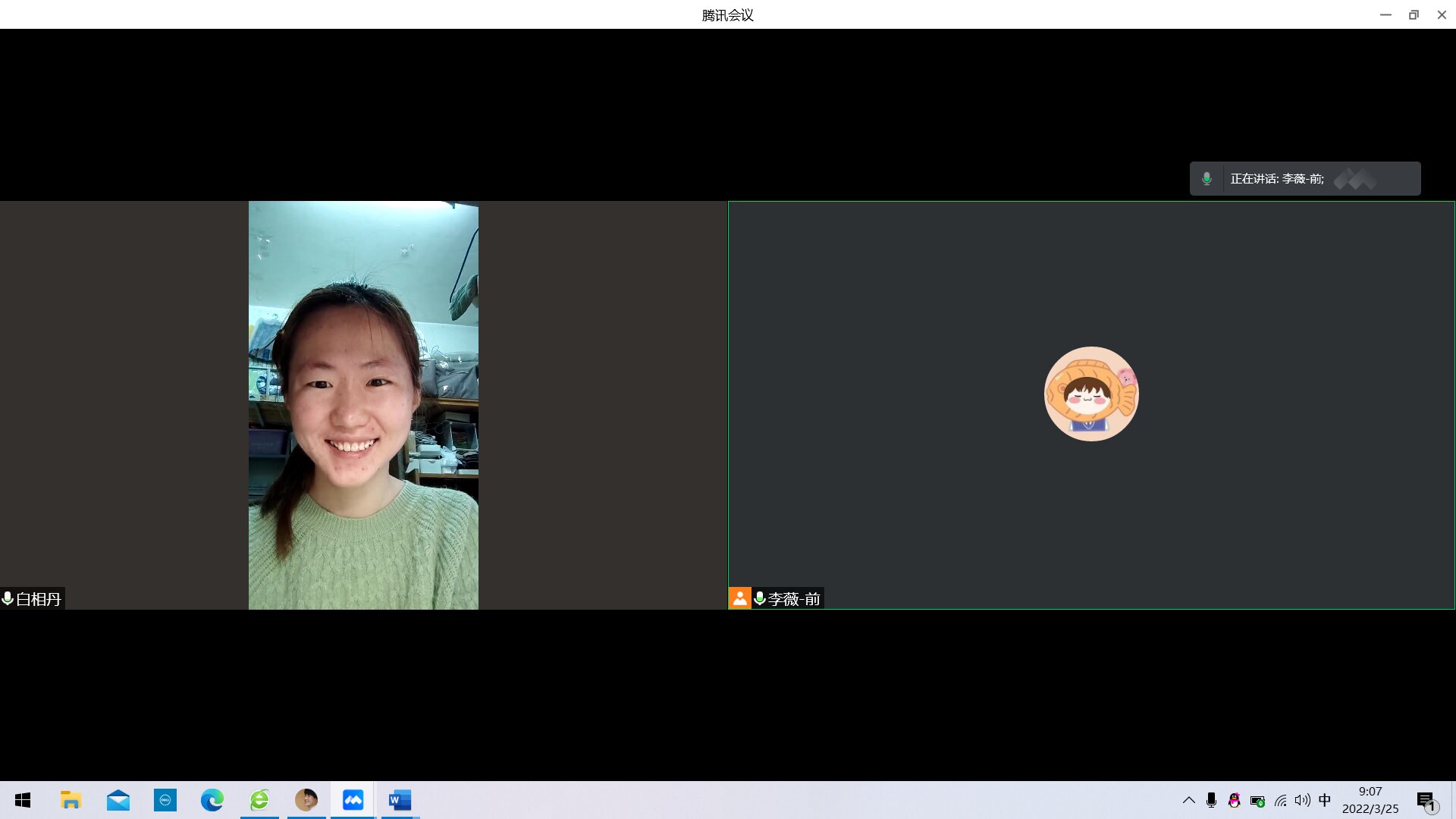Open the Dell app in taskbar
The image size is (1456, 819).
click(x=165, y=800)
